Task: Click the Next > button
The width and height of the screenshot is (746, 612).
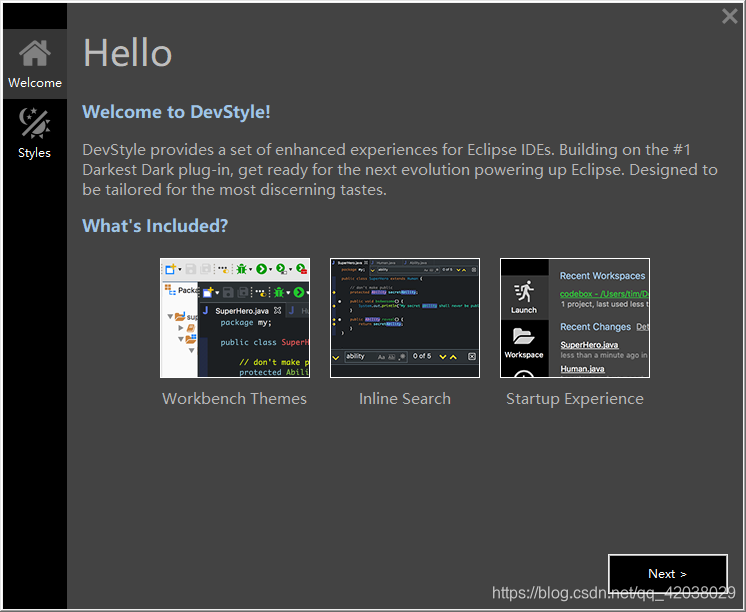Action: [x=667, y=573]
